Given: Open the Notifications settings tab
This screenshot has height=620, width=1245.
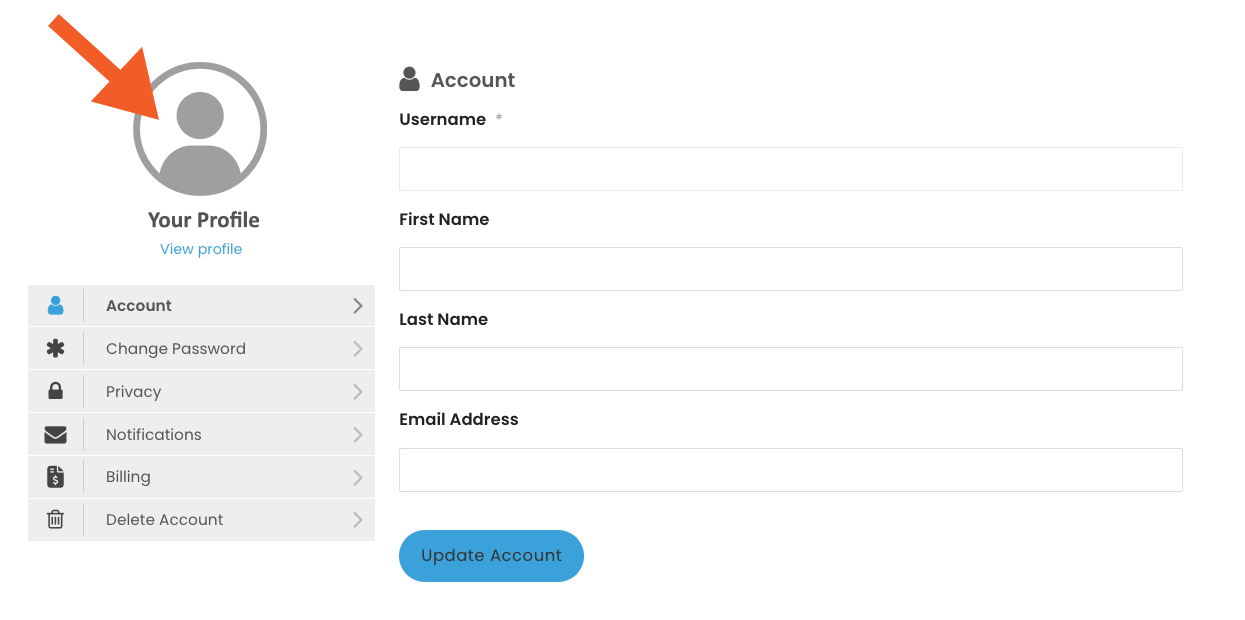Looking at the screenshot, I should (201, 435).
